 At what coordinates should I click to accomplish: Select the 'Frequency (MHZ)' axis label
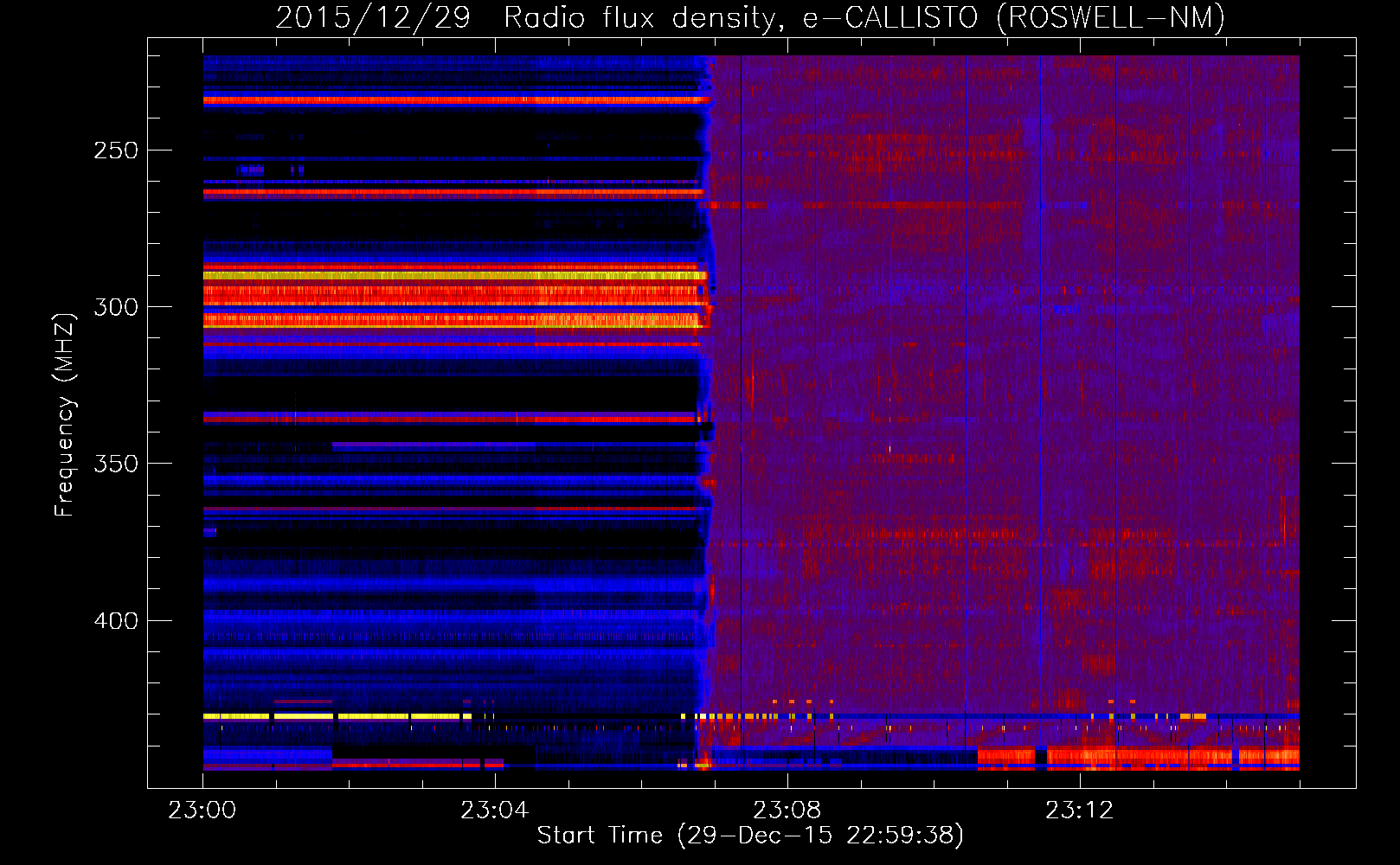pyautogui.click(x=65, y=415)
